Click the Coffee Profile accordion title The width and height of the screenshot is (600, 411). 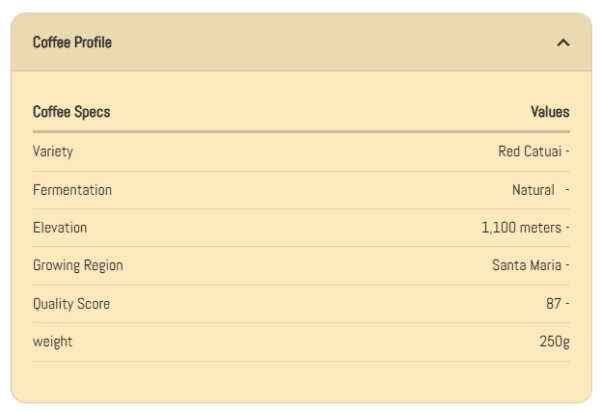tap(72, 42)
